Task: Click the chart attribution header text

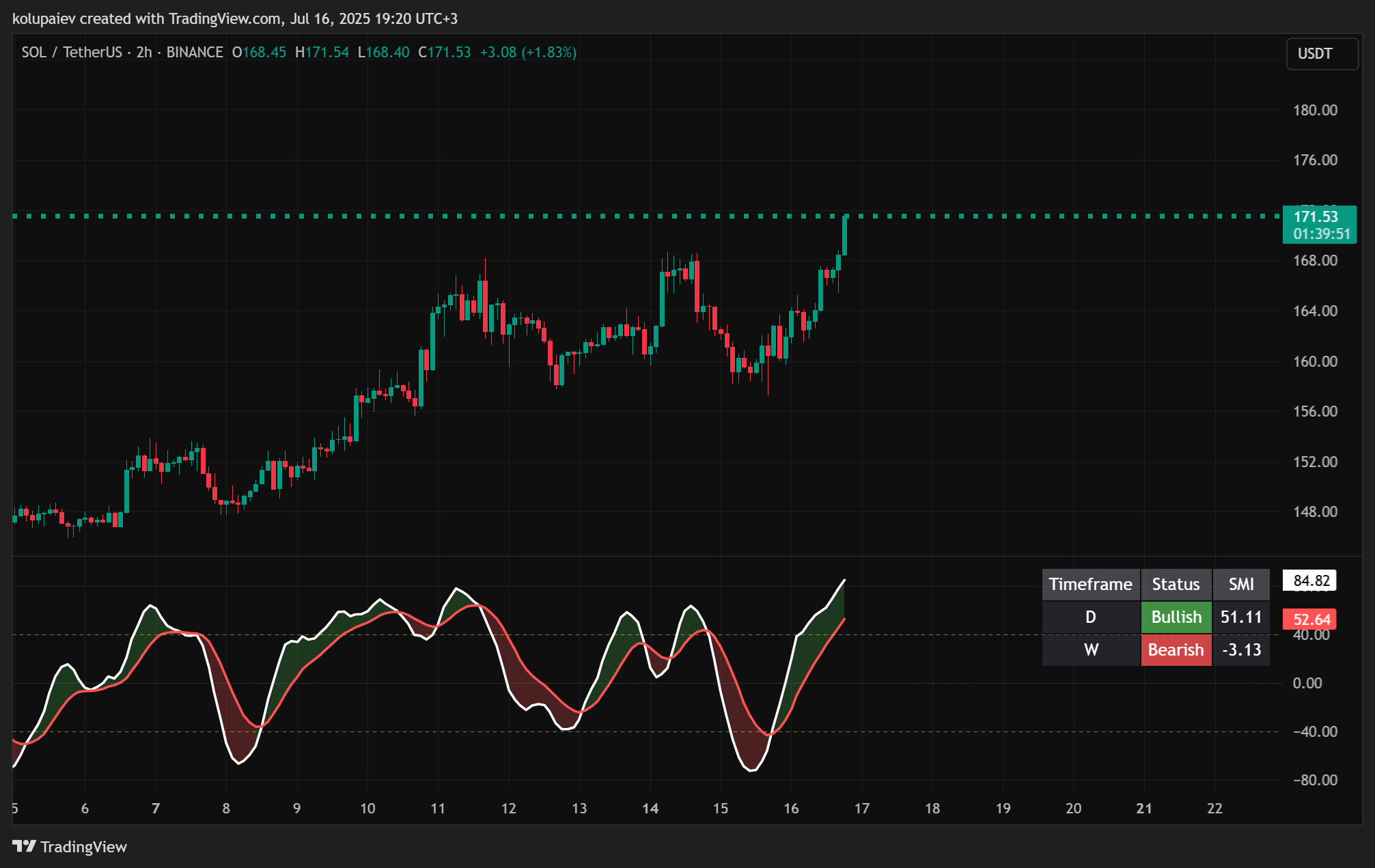Action: [x=235, y=18]
